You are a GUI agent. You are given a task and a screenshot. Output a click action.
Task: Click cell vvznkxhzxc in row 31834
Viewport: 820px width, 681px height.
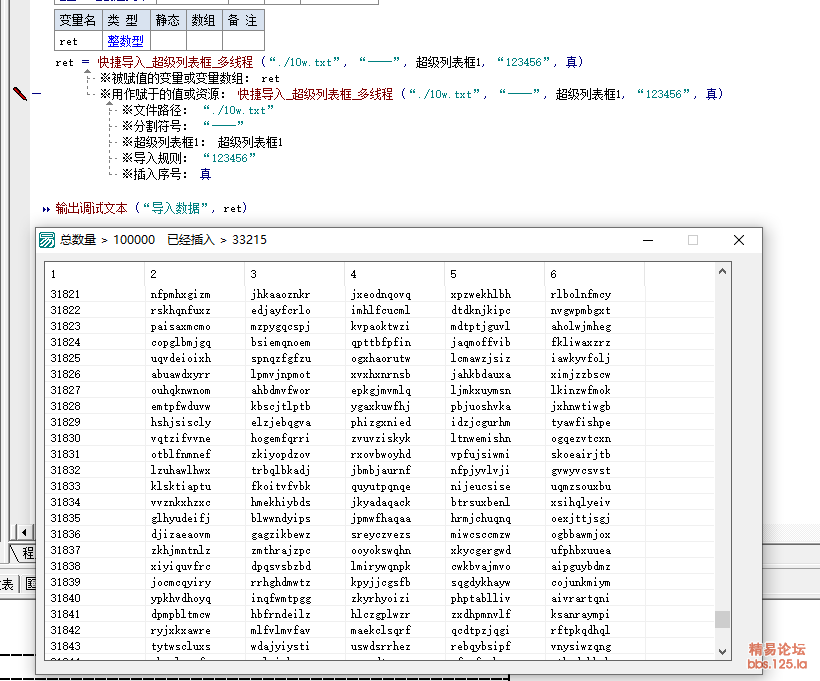tap(180, 502)
